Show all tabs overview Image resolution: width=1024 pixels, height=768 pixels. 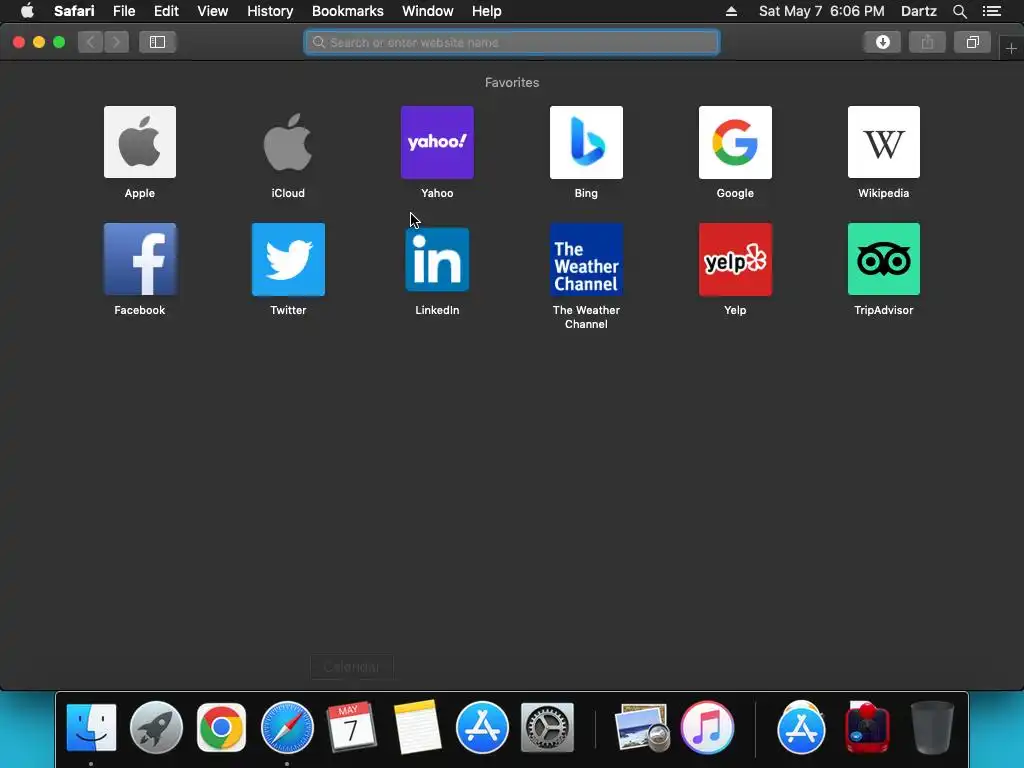[972, 42]
